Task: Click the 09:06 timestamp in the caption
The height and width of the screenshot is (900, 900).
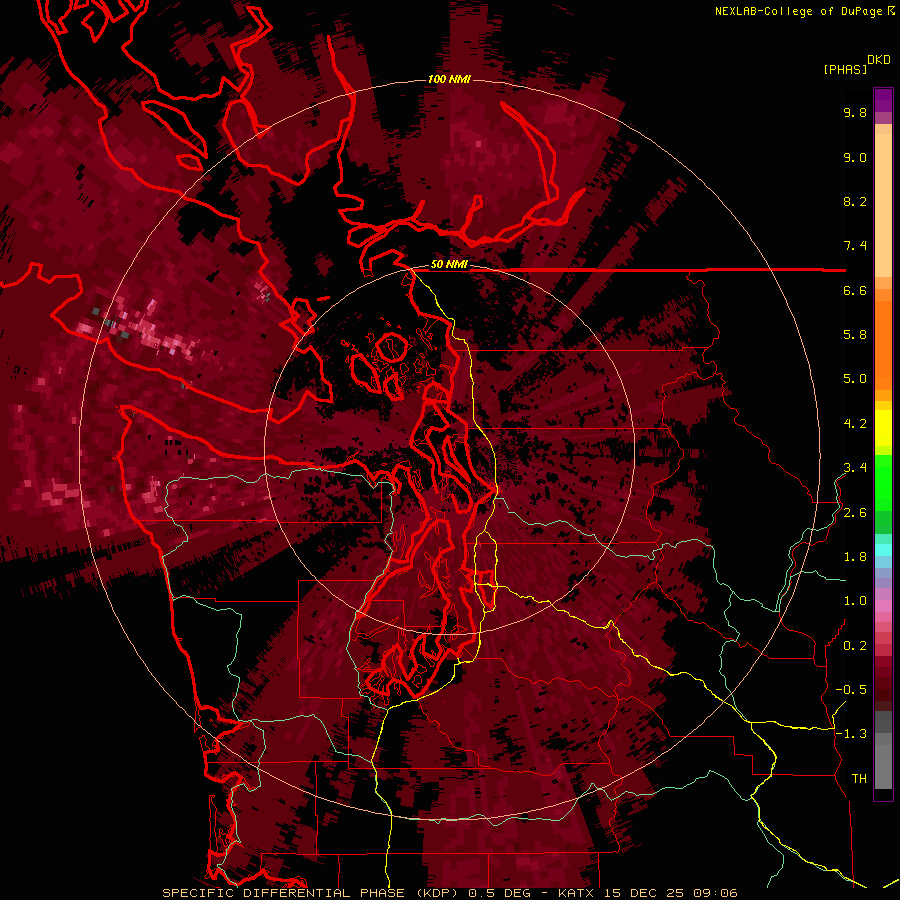Action: pyautogui.click(x=716, y=893)
